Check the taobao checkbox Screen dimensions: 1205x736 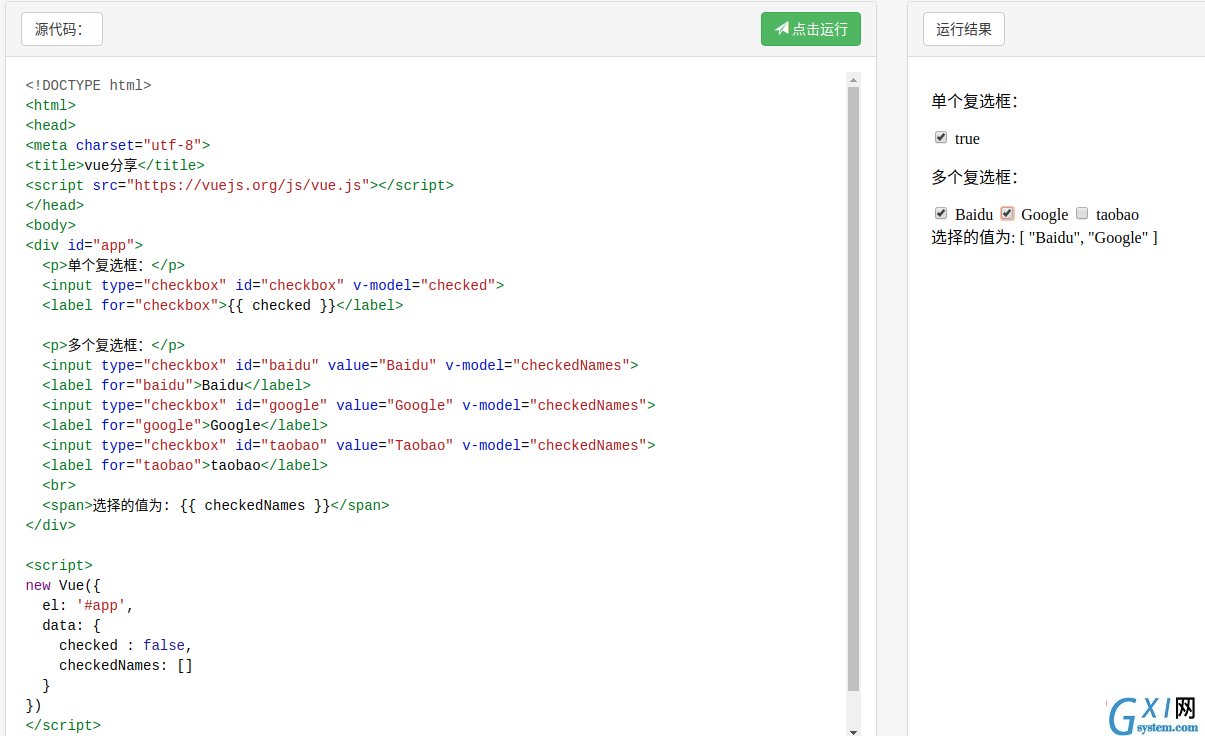tap(1082, 214)
